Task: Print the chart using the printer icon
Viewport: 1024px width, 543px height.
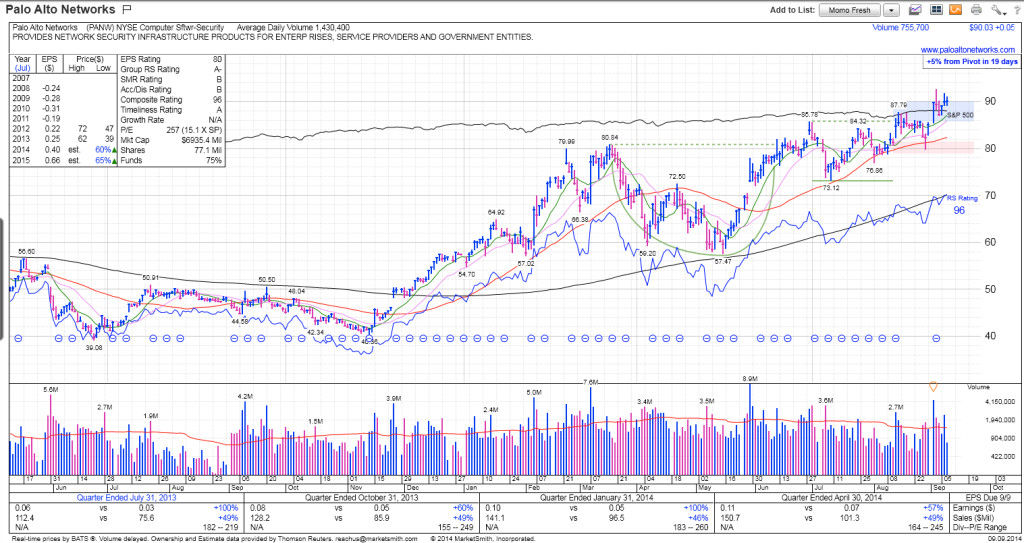Action: click(976, 10)
